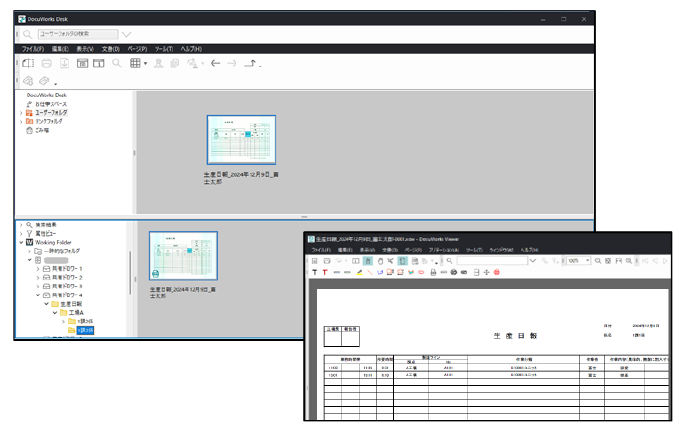The height and width of the screenshot is (431, 686).
Task: Open the 文書(D) menu in DocuWorks Desk
Action: [x=111, y=49]
